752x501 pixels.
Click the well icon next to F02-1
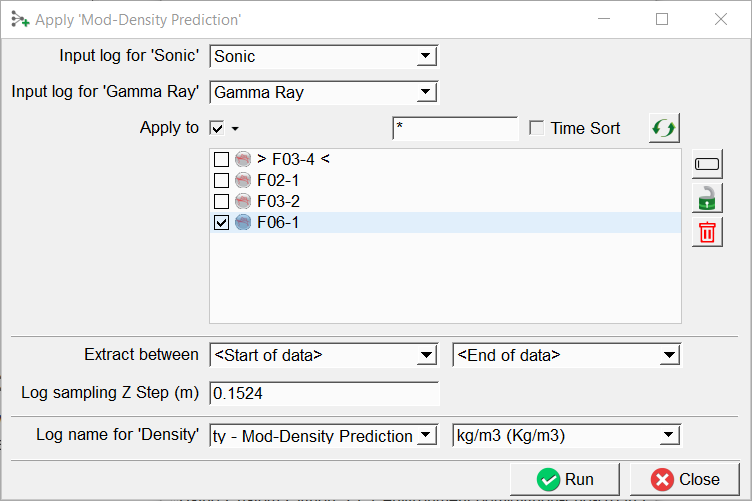[243, 180]
